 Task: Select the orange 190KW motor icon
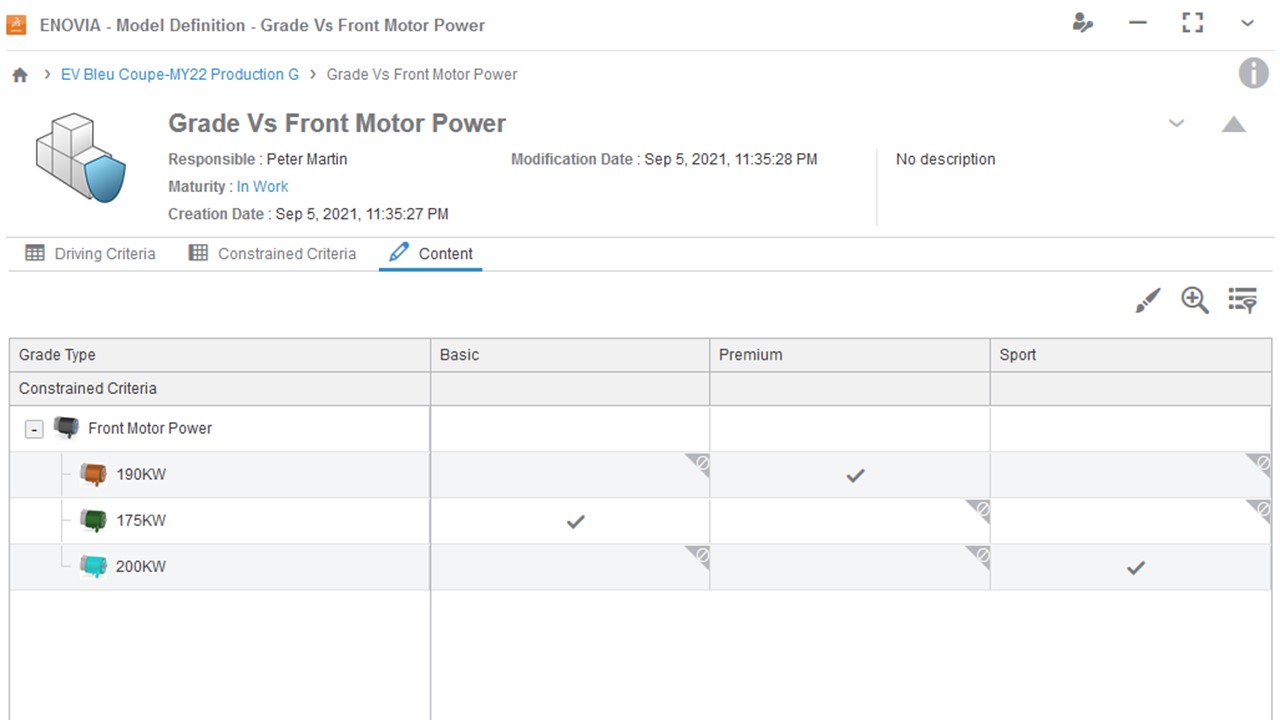pyautogui.click(x=93, y=474)
